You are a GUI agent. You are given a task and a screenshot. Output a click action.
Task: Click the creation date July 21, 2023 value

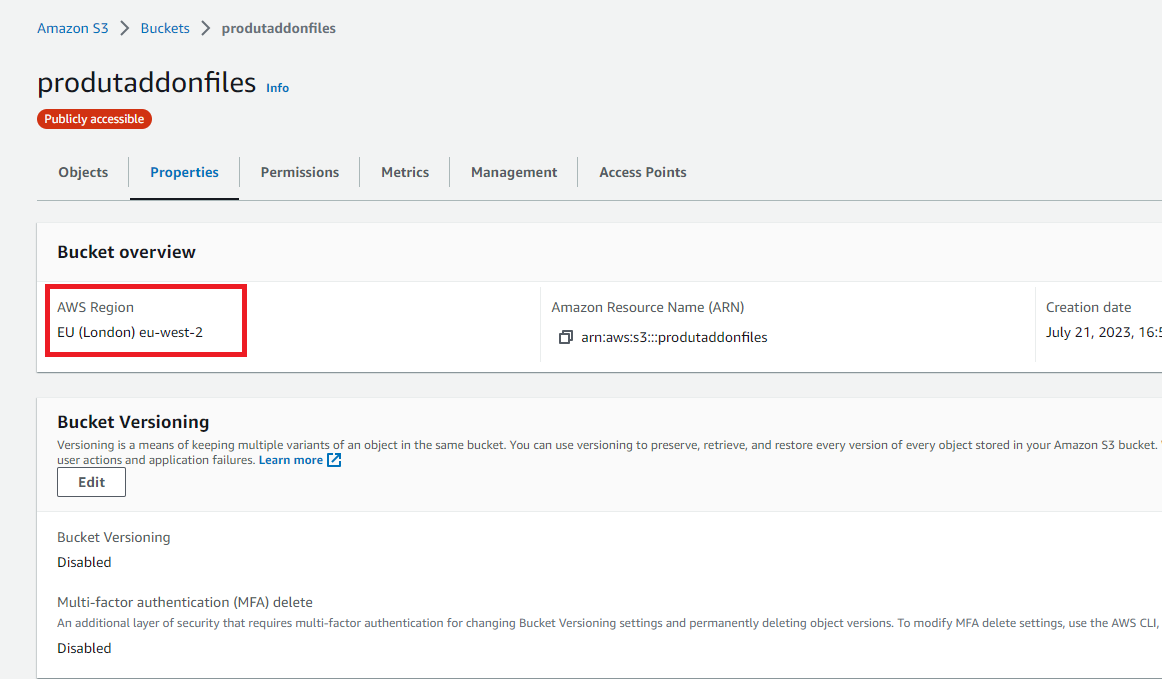coord(1103,332)
